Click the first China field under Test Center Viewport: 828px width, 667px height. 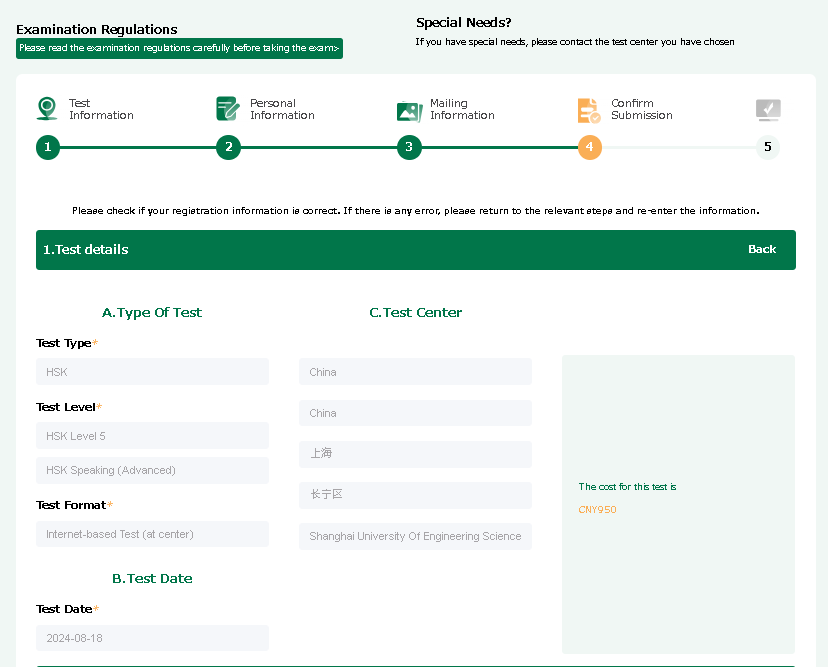[416, 372]
